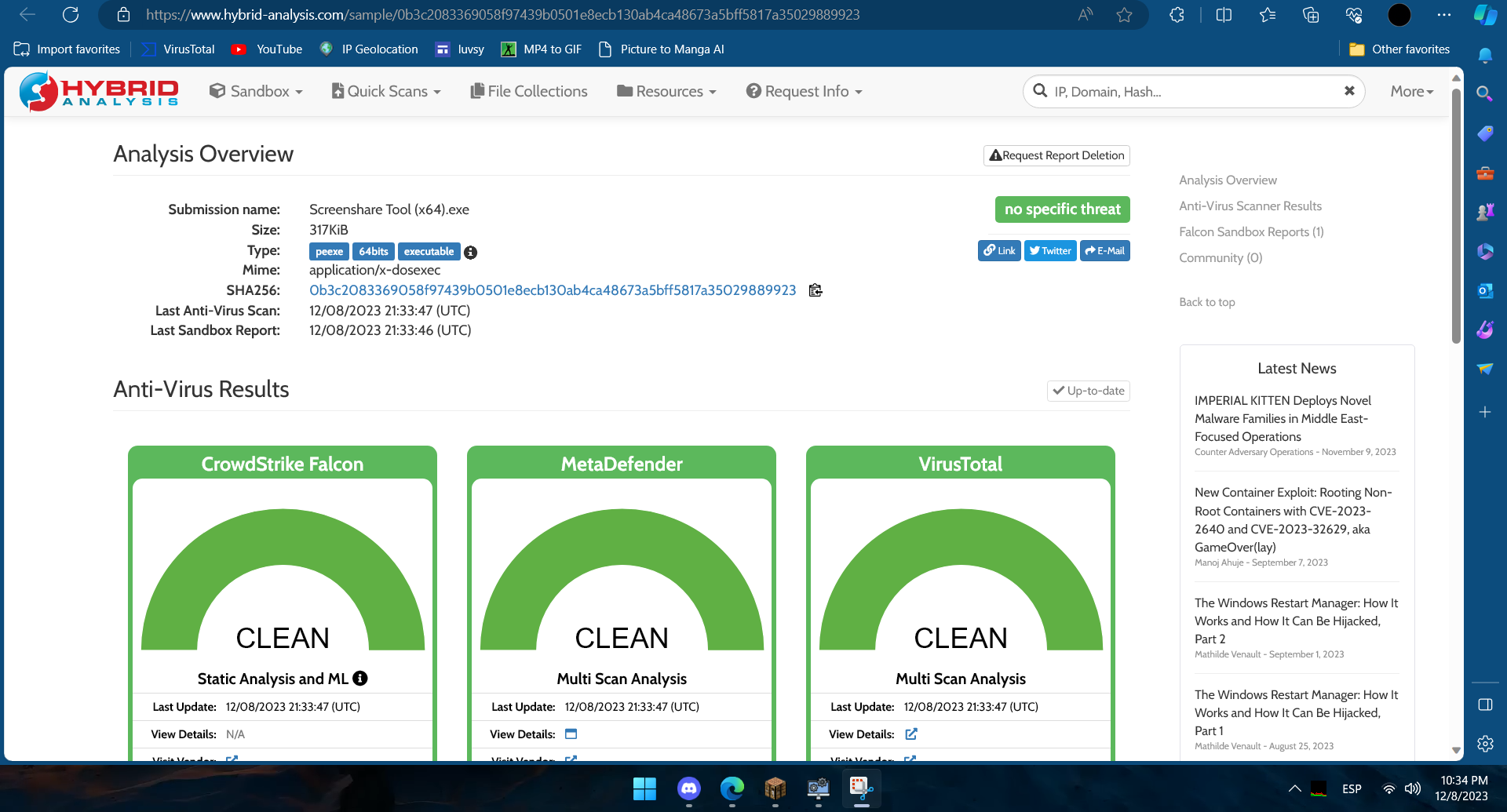The width and height of the screenshot is (1507, 812).
Task: Share the report via the Twitter button
Action: [1050, 251]
